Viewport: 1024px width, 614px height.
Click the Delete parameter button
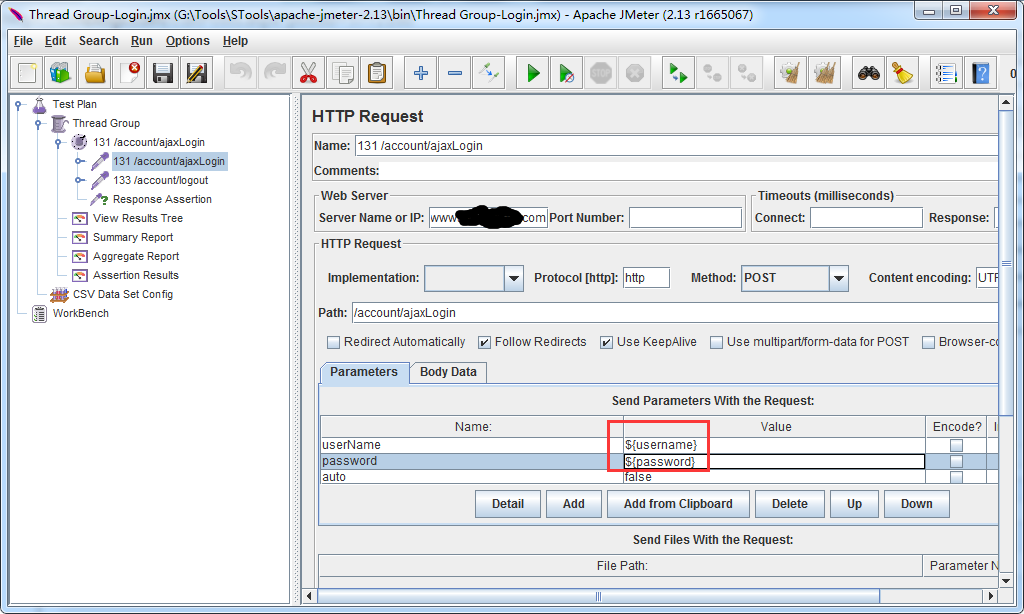tap(790, 504)
